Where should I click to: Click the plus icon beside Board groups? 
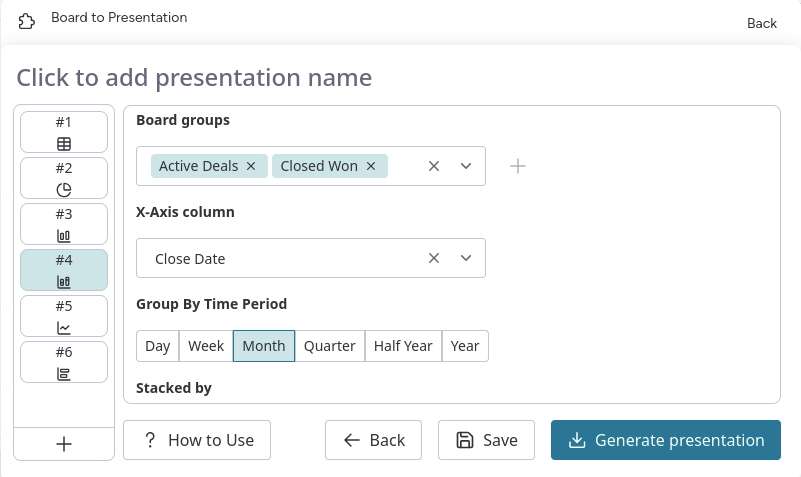[x=518, y=166]
